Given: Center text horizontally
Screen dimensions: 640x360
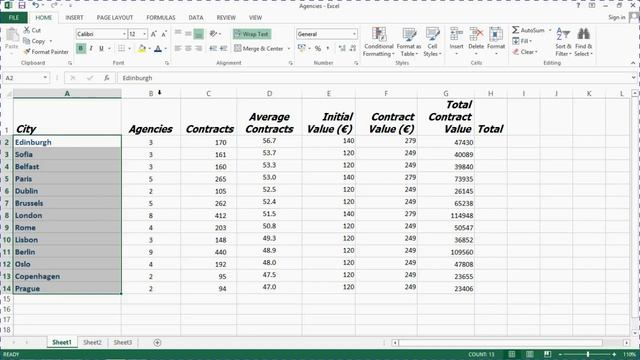Looking at the screenshot, I should tap(188, 49).
